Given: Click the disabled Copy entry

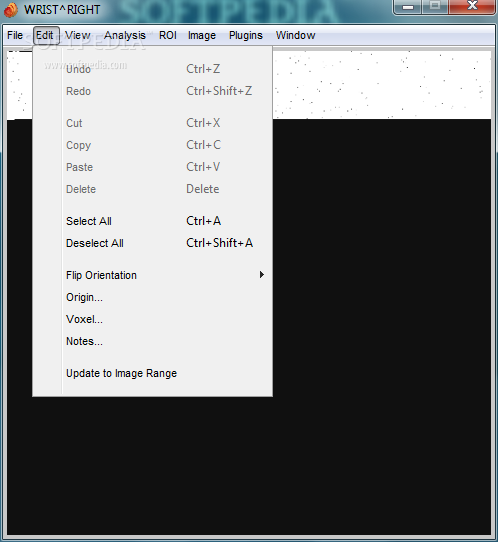Looking at the screenshot, I should tap(152, 145).
